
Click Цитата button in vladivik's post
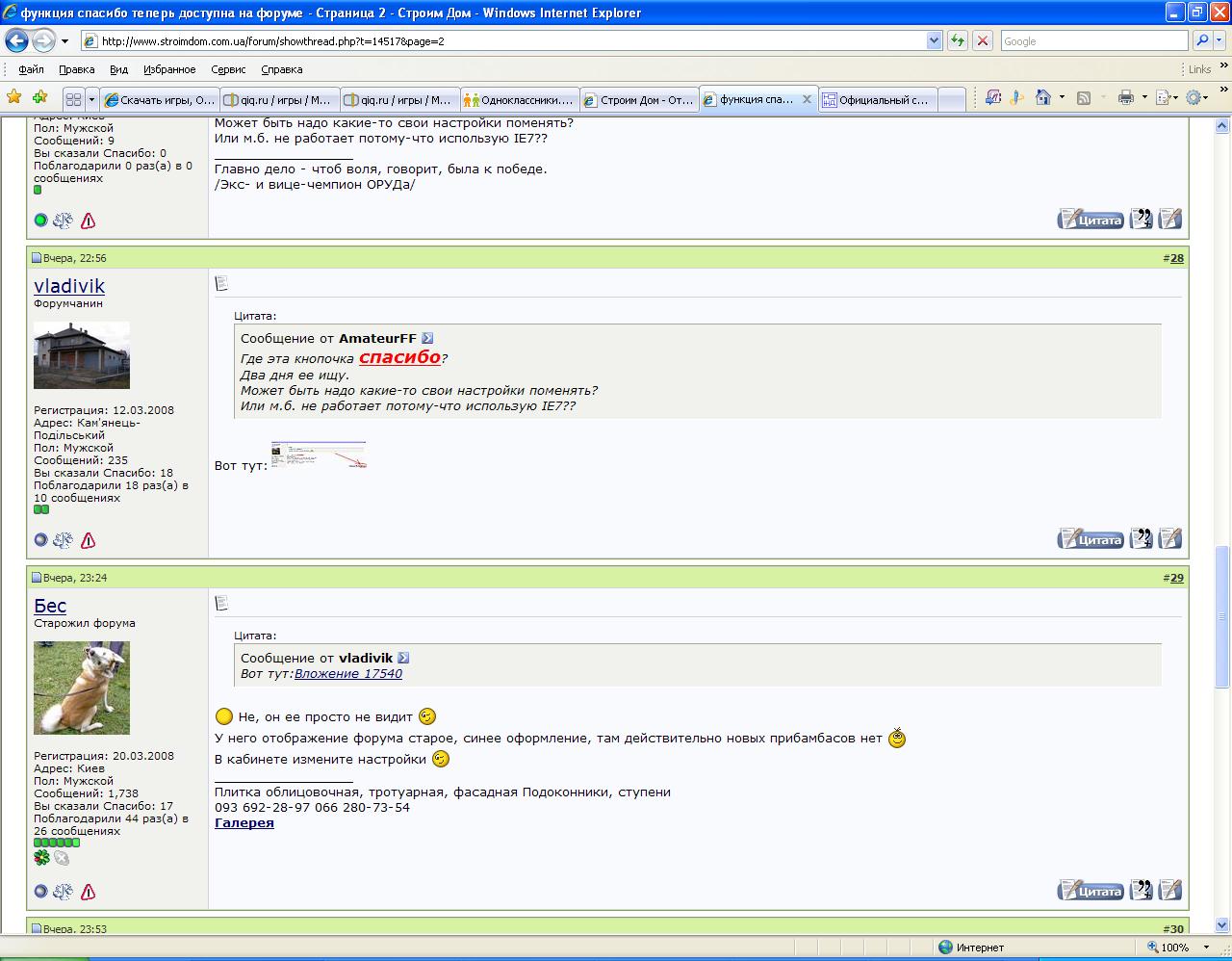click(1091, 539)
